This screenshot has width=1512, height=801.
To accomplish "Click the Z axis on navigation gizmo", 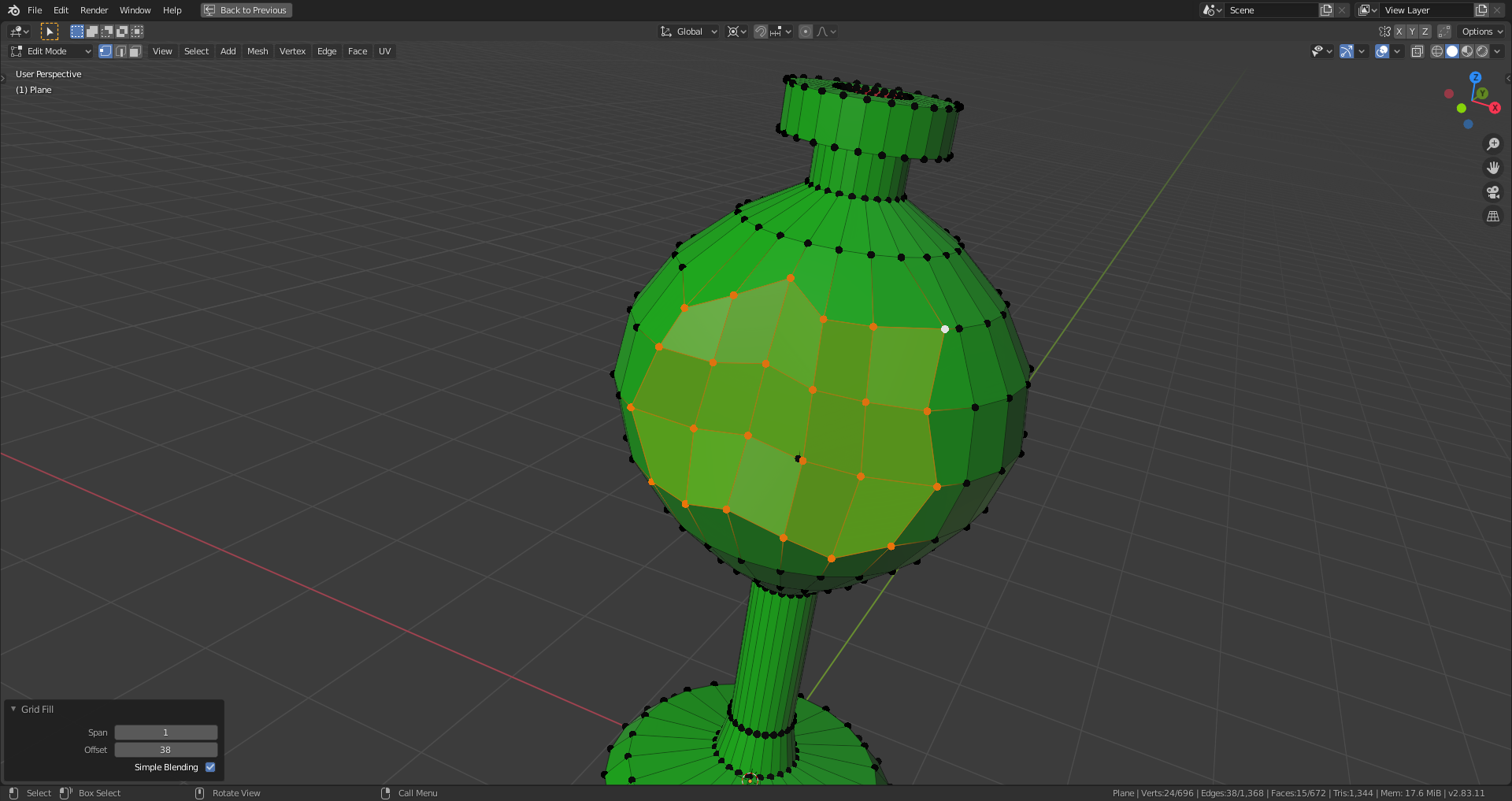I will pos(1476,77).
